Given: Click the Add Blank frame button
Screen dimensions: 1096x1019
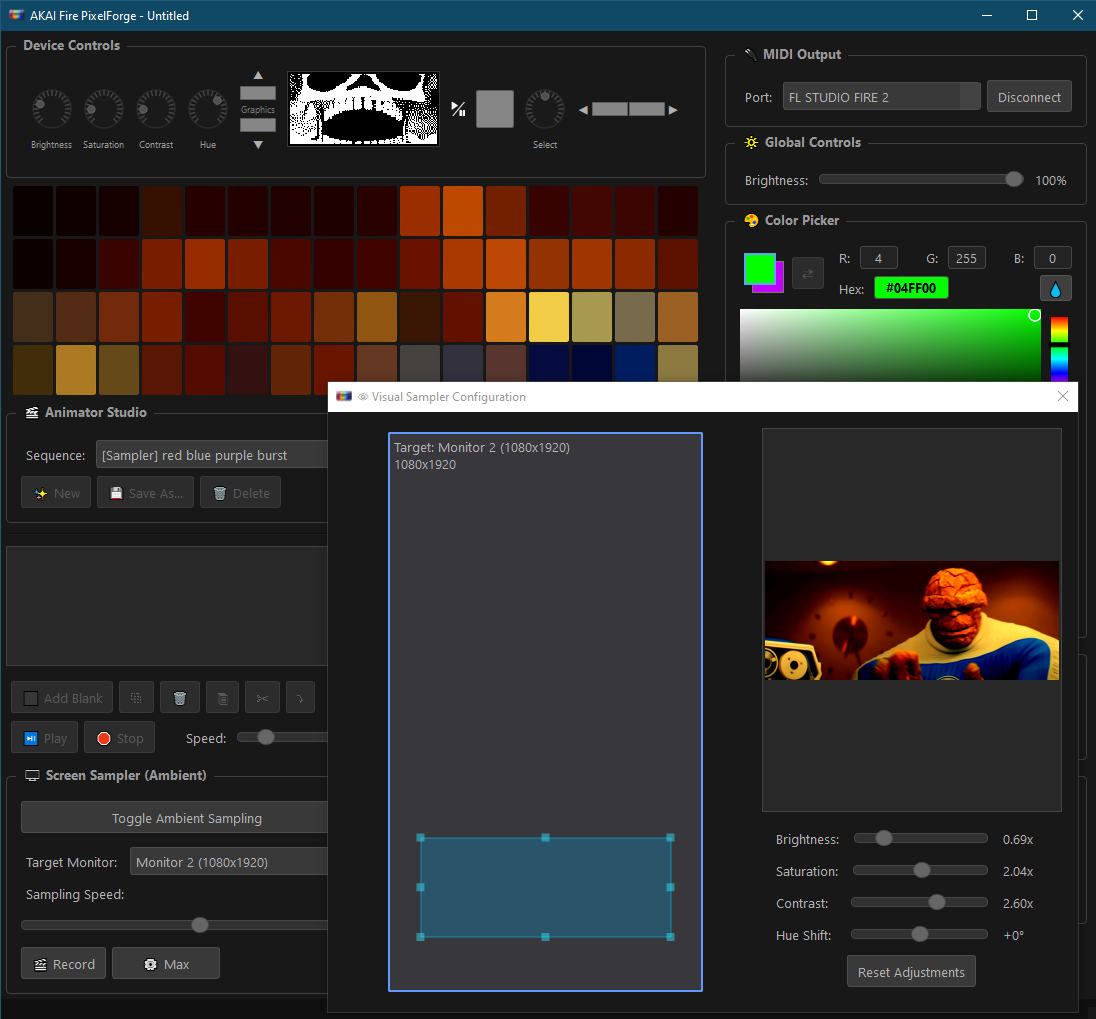Looking at the screenshot, I should click(62, 698).
